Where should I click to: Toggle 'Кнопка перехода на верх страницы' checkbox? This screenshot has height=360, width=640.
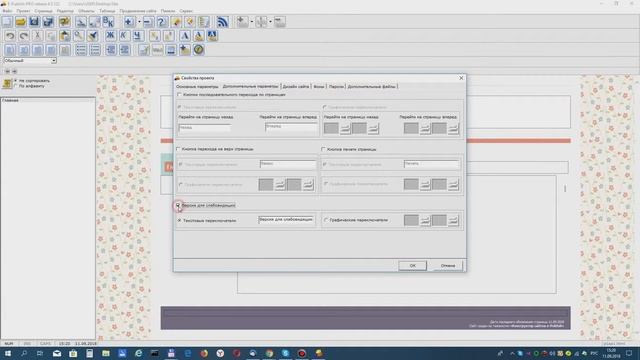(178, 149)
